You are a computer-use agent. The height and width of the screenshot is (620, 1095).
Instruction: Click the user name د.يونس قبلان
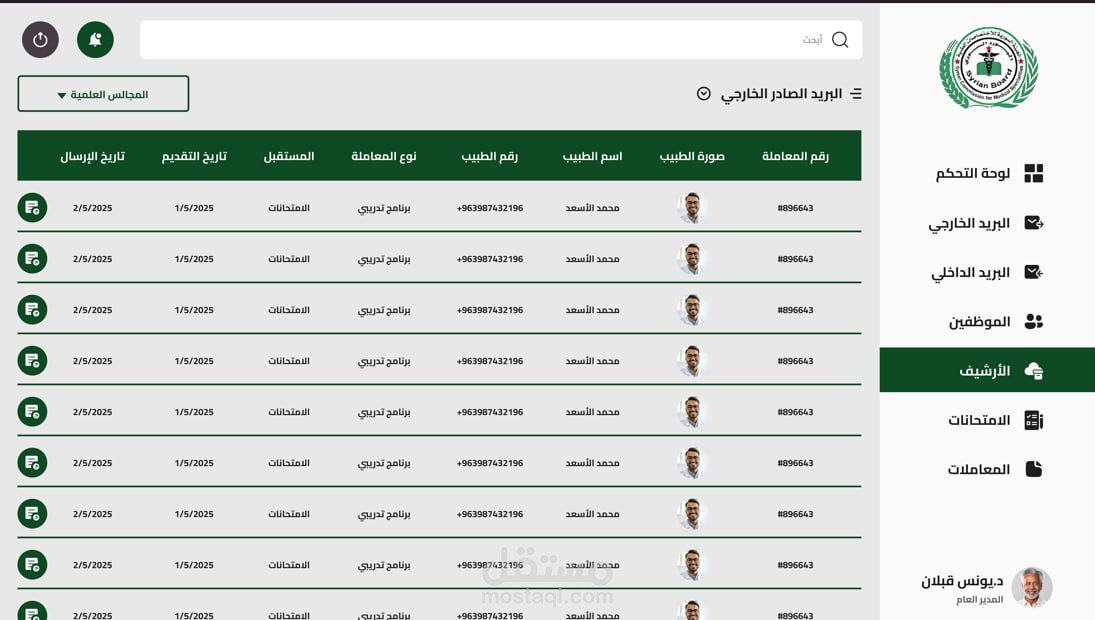click(962, 581)
